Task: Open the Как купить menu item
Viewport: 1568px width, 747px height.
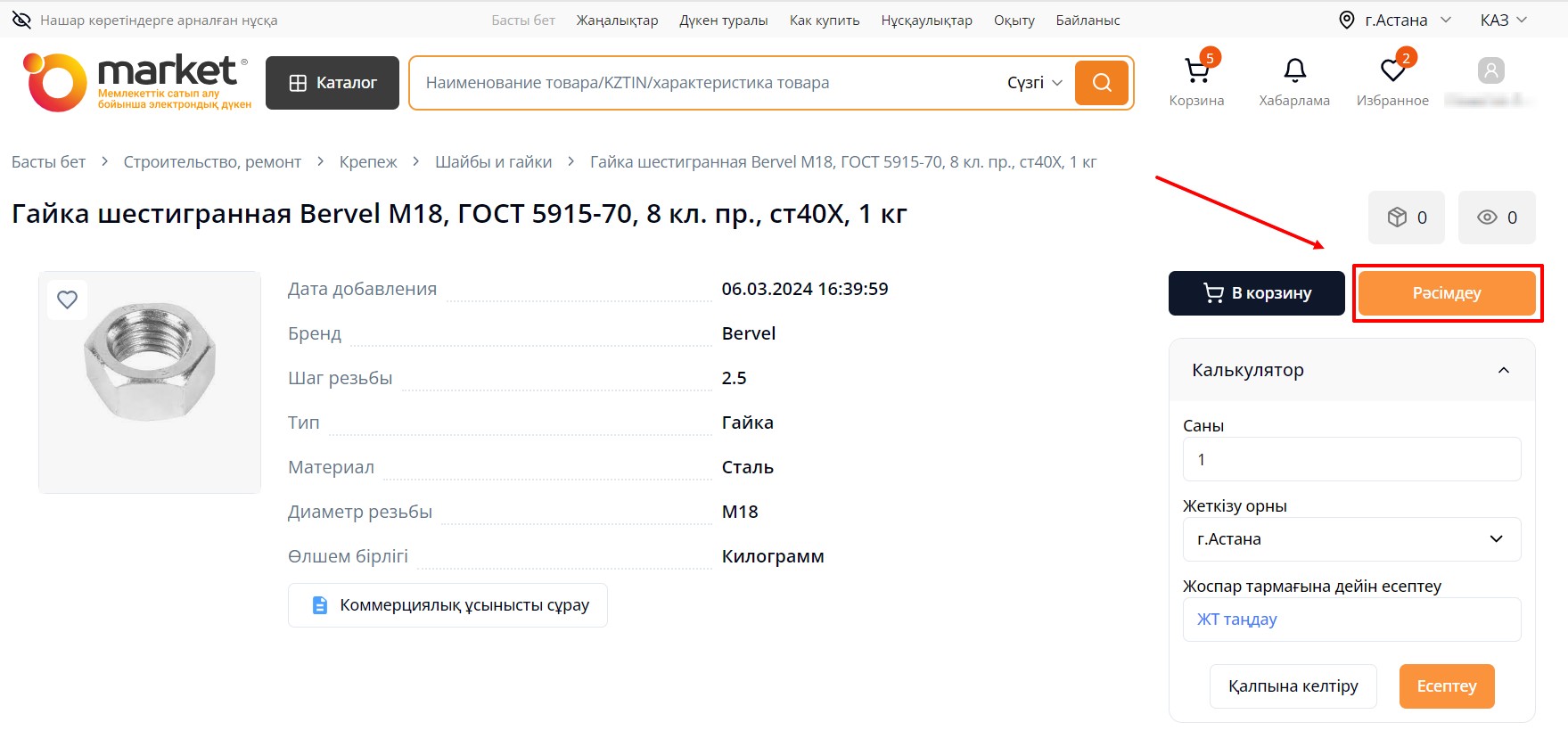Action: (824, 20)
